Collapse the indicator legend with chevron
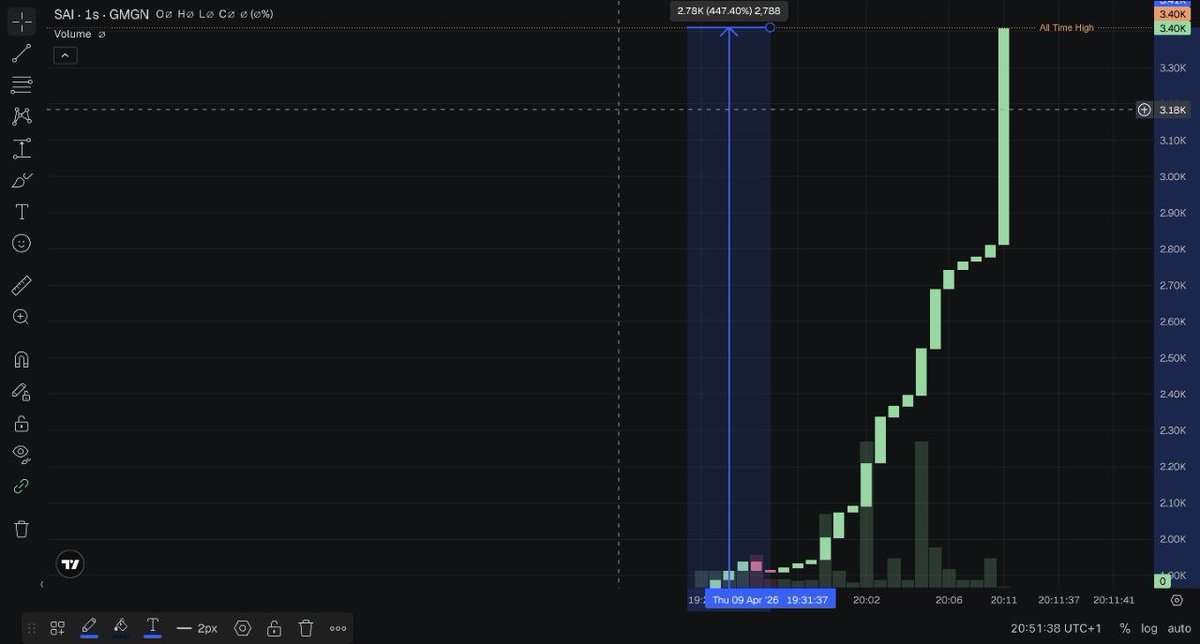Viewport: 1200px width, 644px height. pyautogui.click(x=65, y=55)
